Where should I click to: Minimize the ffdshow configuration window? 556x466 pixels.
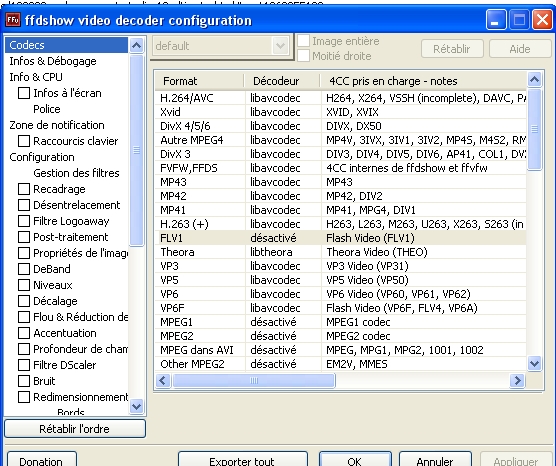(496, 20)
